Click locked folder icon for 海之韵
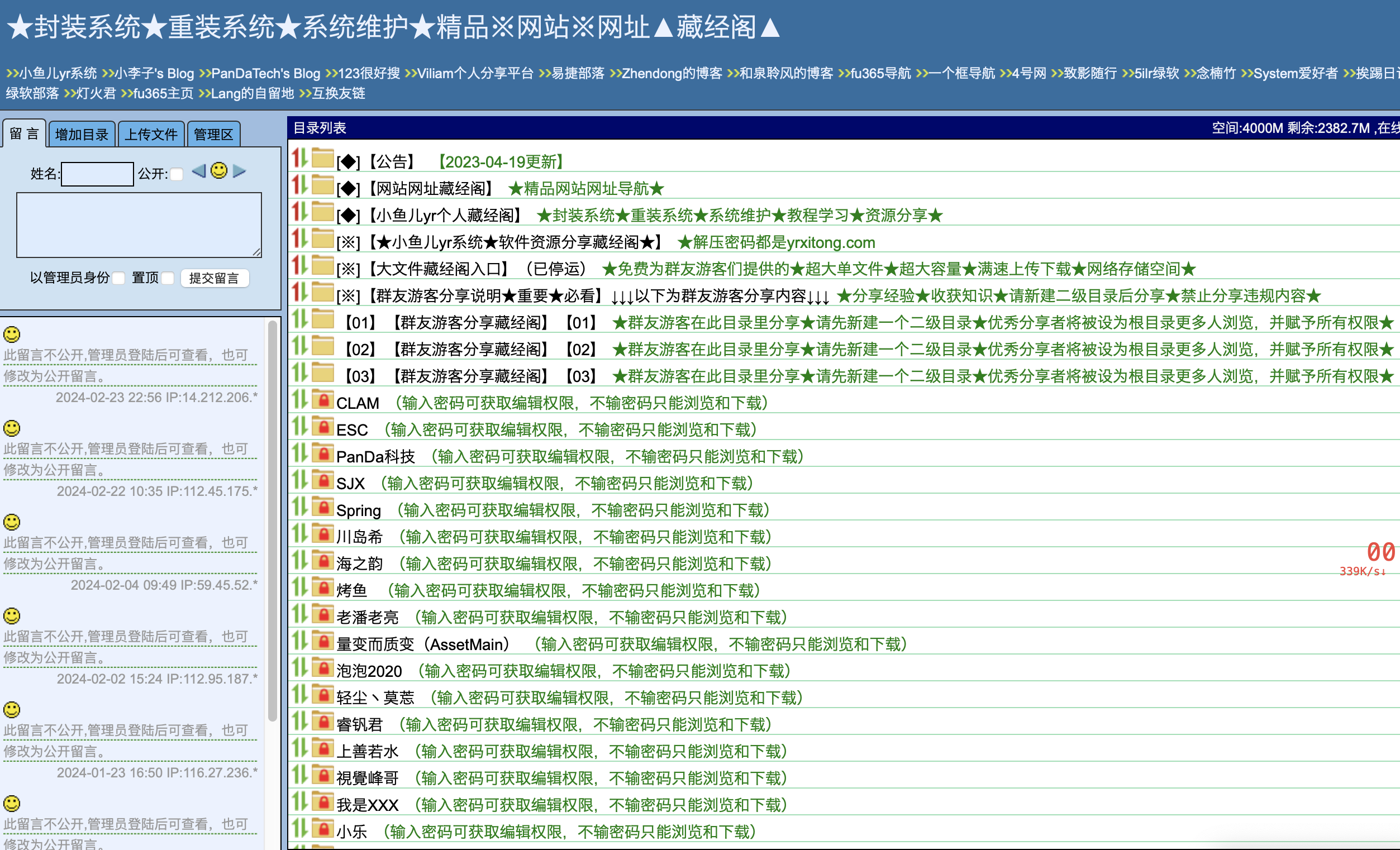Screen dimensions: 1400x850 click(322, 560)
